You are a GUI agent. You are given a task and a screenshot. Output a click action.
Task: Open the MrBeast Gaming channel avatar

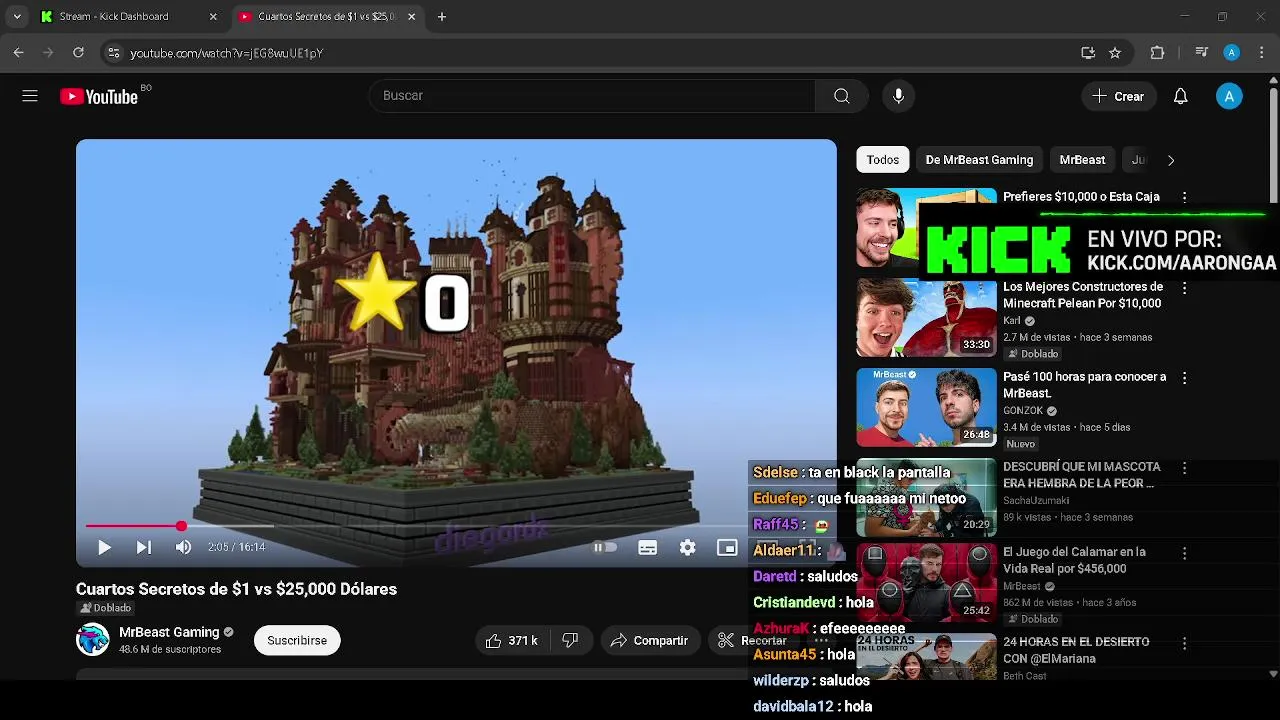click(93, 640)
